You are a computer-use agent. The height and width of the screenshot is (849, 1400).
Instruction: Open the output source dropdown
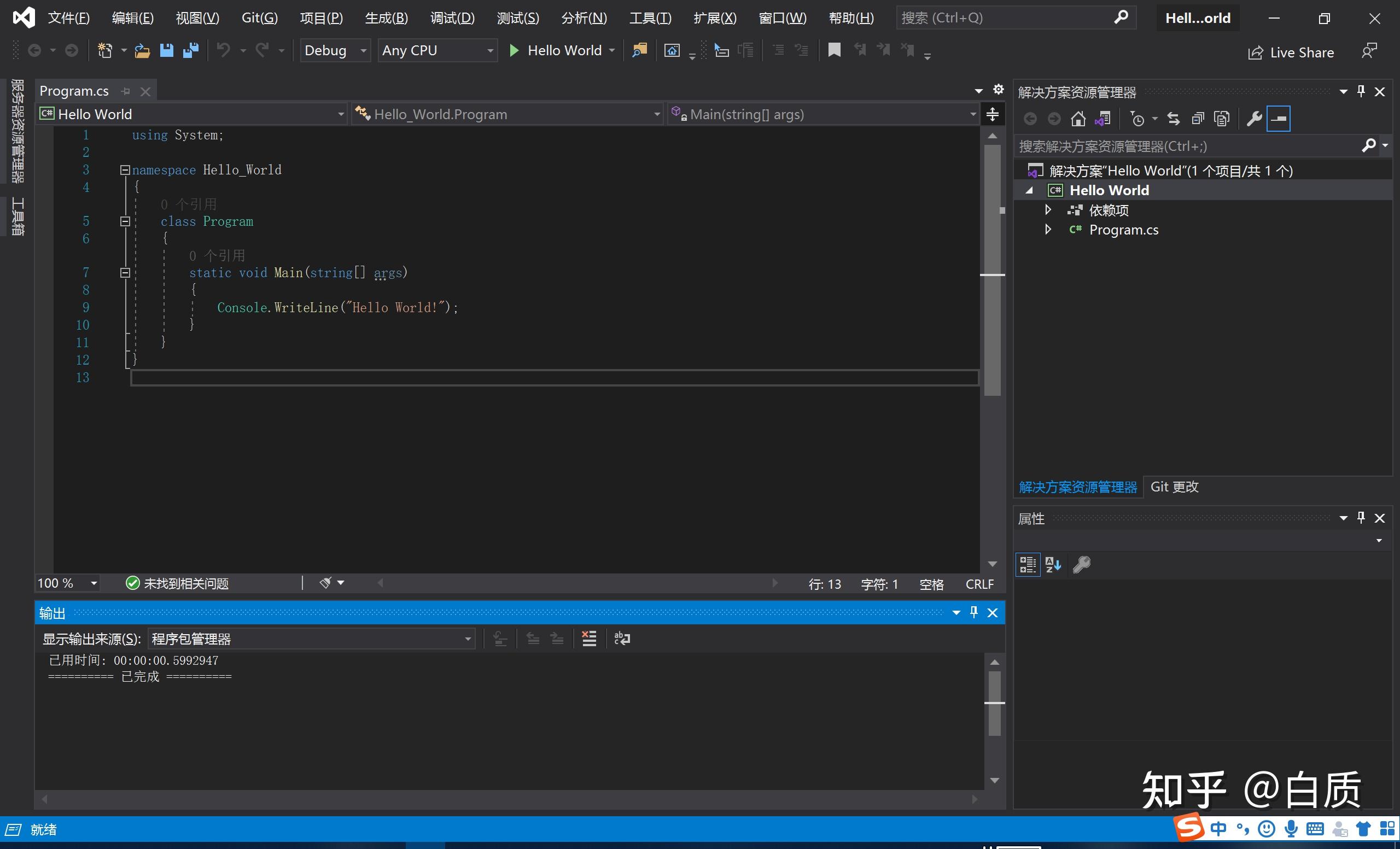point(311,639)
